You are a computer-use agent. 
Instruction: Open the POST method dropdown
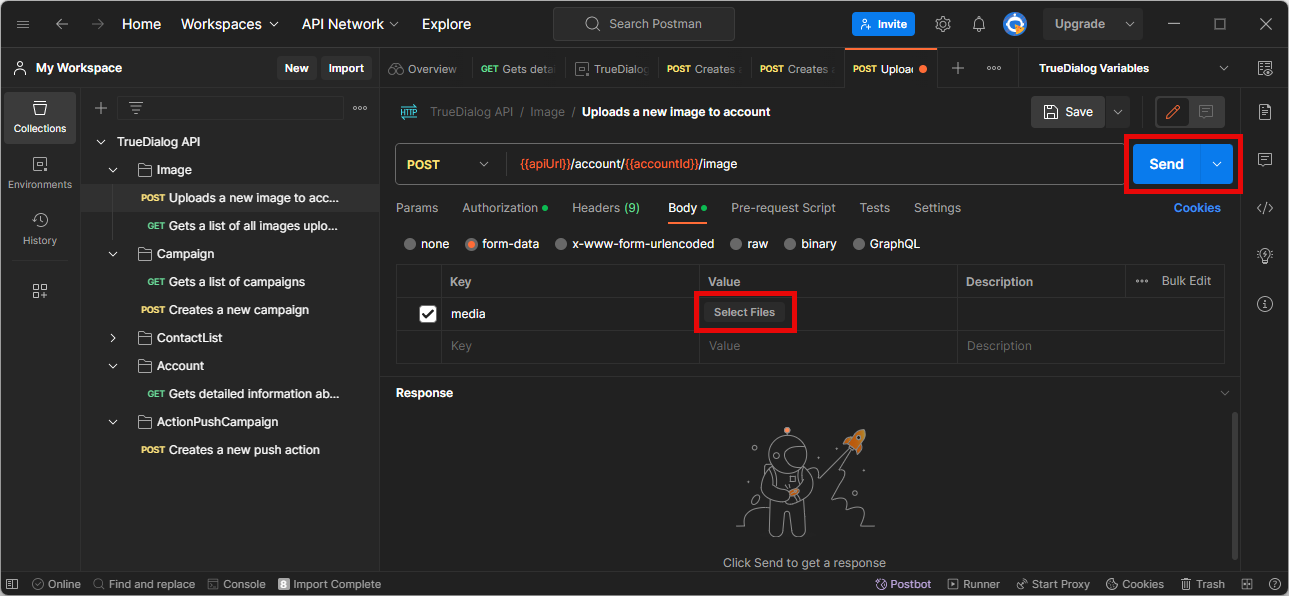coord(449,164)
